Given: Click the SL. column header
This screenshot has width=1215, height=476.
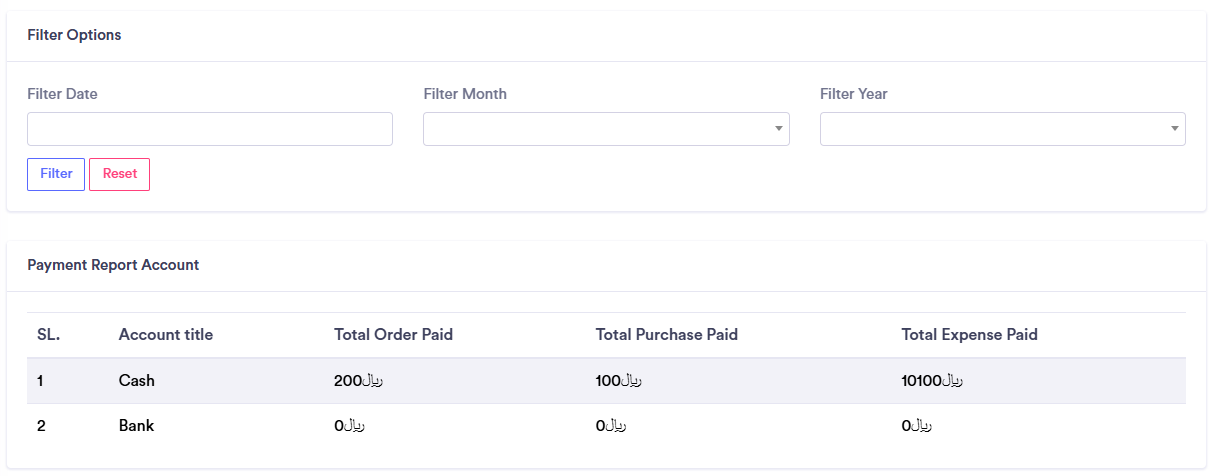Looking at the screenshot, I should (48, 335).
